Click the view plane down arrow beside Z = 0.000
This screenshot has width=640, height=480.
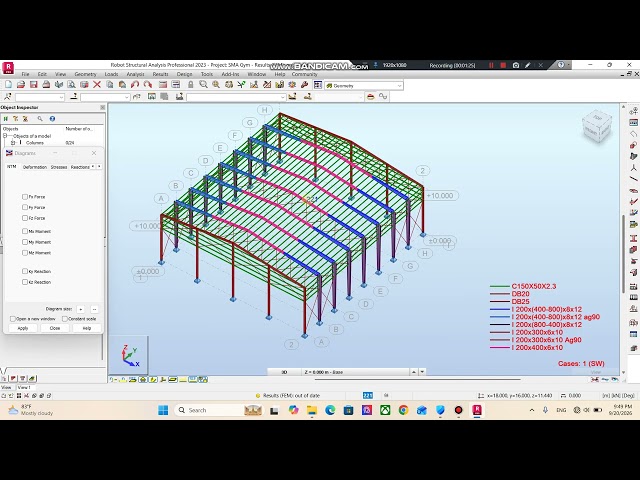coord(422,372)
